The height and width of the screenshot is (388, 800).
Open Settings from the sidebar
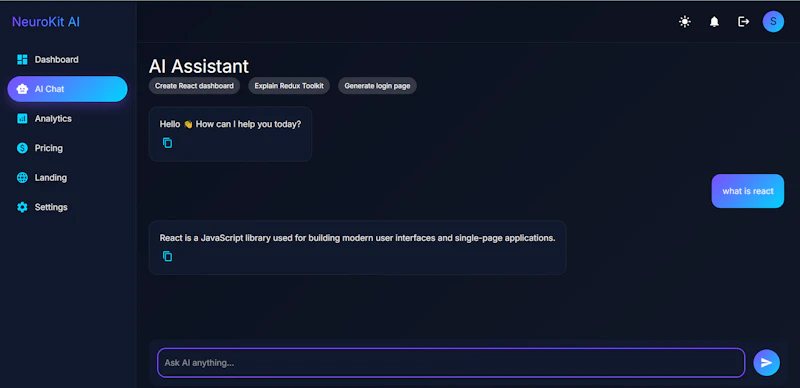pyautogui.click(x=67, y=207)
